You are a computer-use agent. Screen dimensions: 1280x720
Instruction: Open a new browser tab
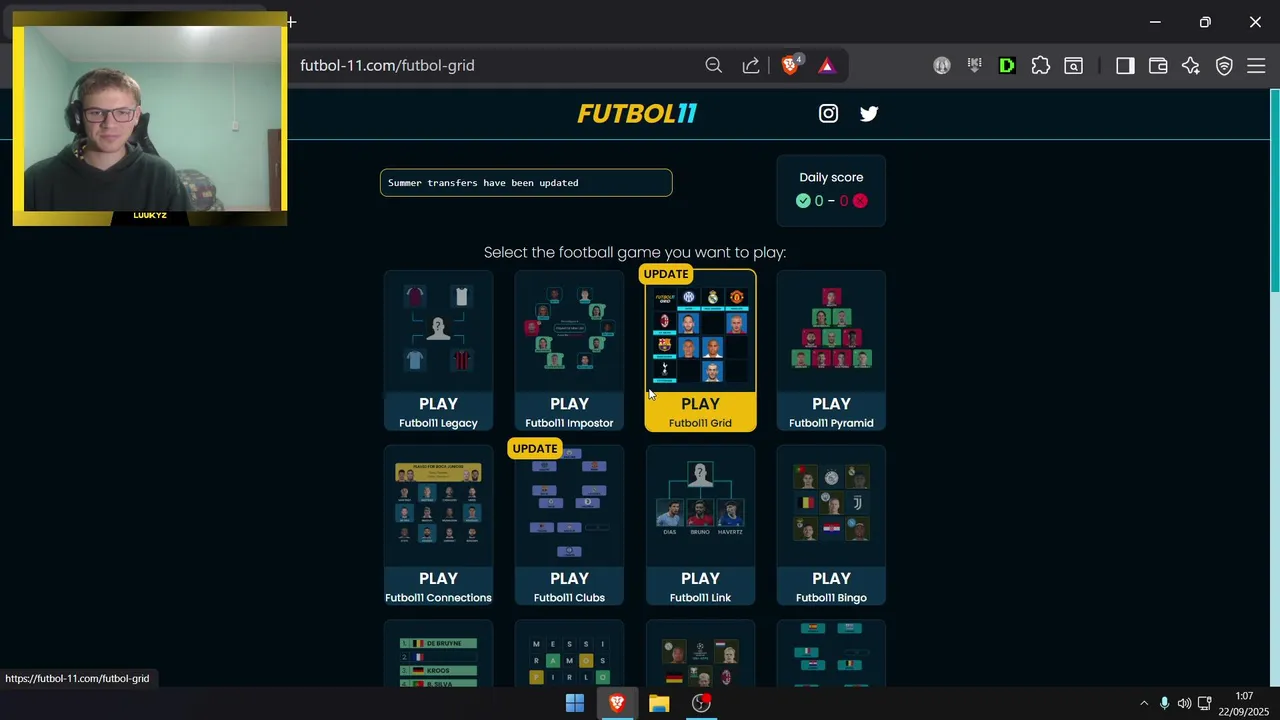pyautogui.click(x=291, y=22)
